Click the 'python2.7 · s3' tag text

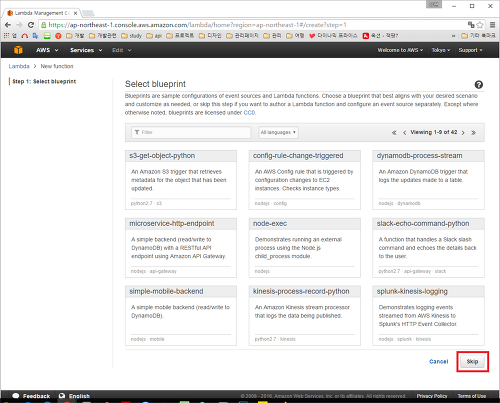pyautogui.click(x=146, y=203)
